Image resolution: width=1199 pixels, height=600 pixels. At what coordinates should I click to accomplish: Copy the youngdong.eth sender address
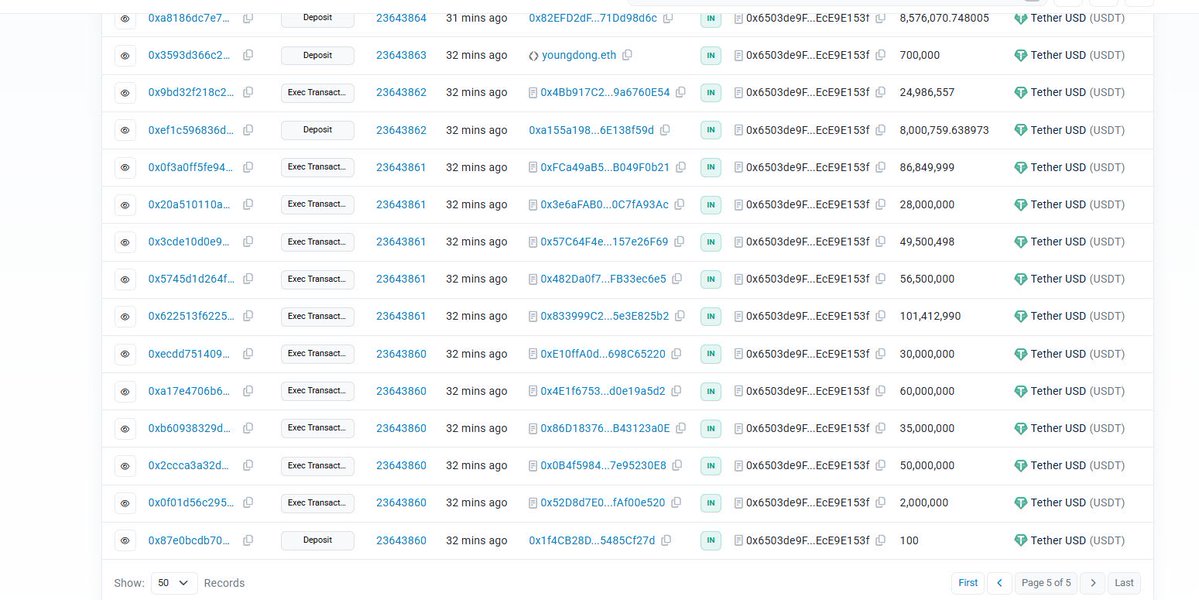(627, 55)
